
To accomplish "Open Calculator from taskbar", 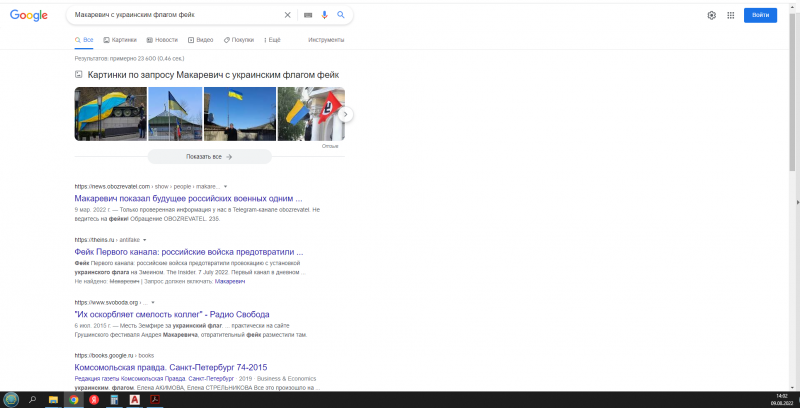I will point(114,400).
